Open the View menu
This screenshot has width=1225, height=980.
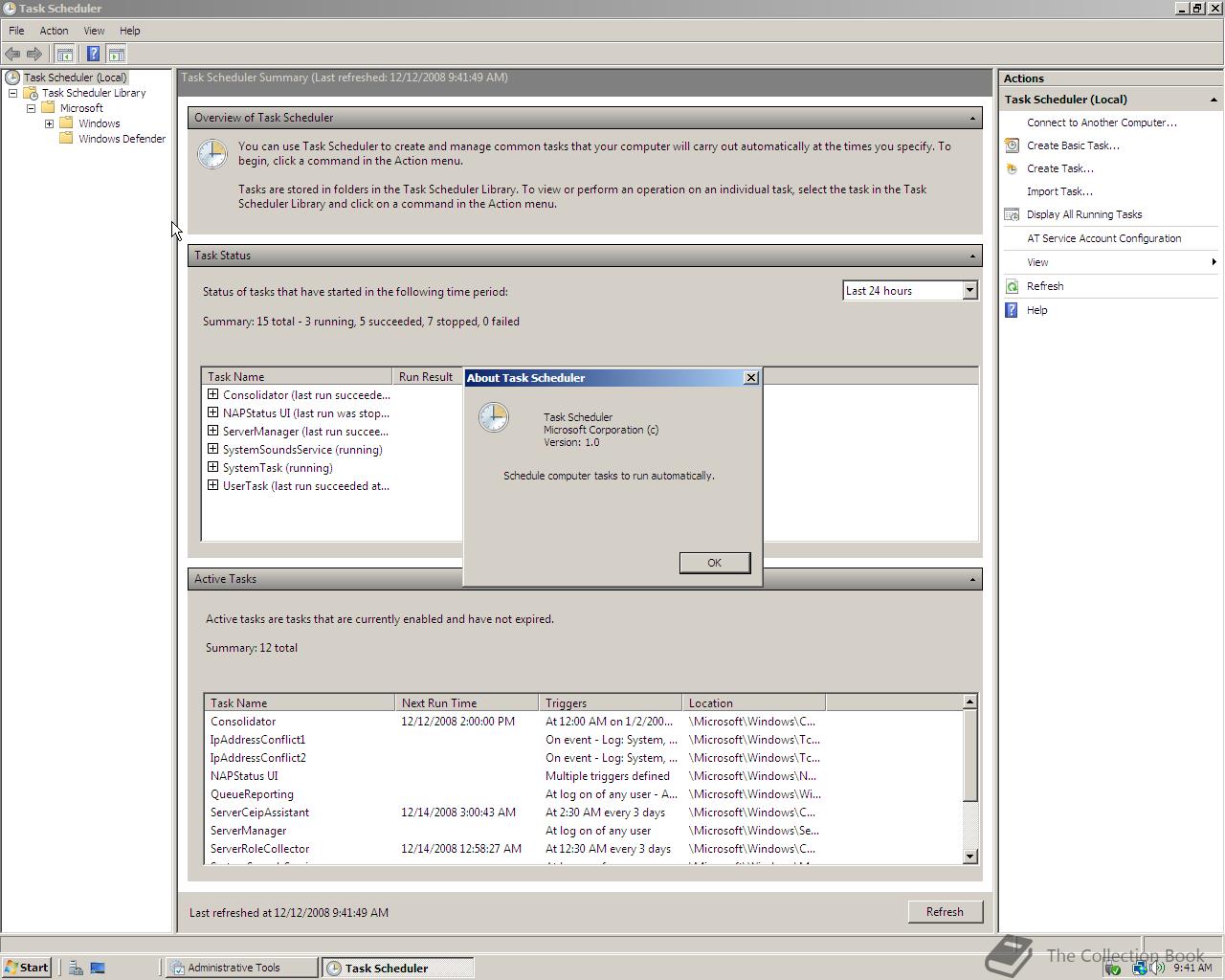pos(94,31)
